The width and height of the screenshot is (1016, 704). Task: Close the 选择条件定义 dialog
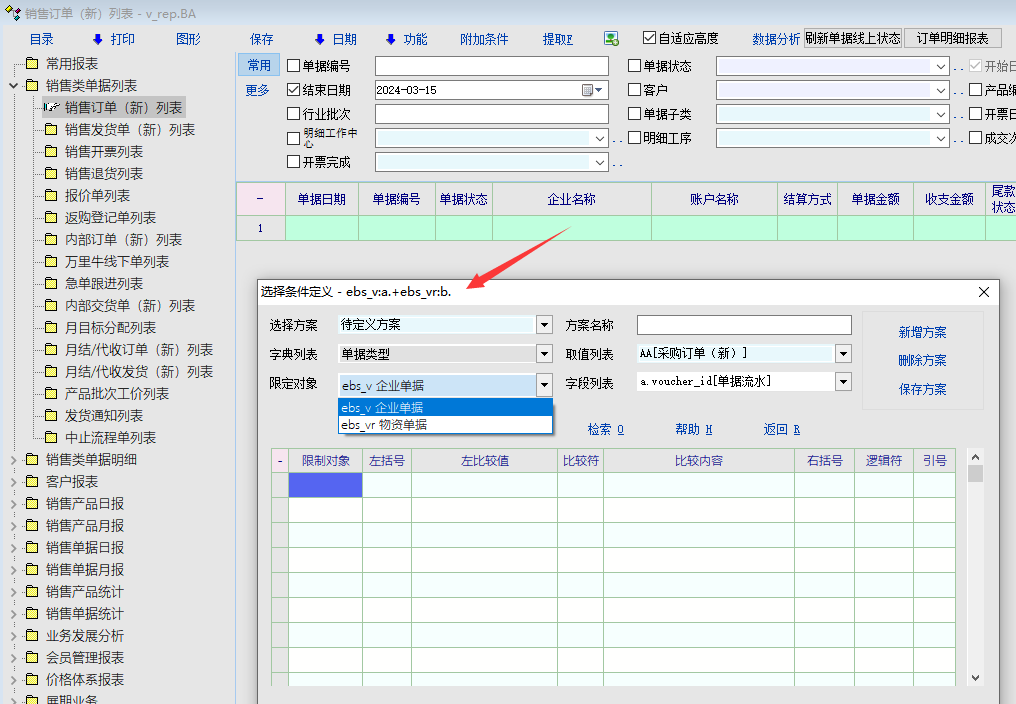[x=984, y=292]
